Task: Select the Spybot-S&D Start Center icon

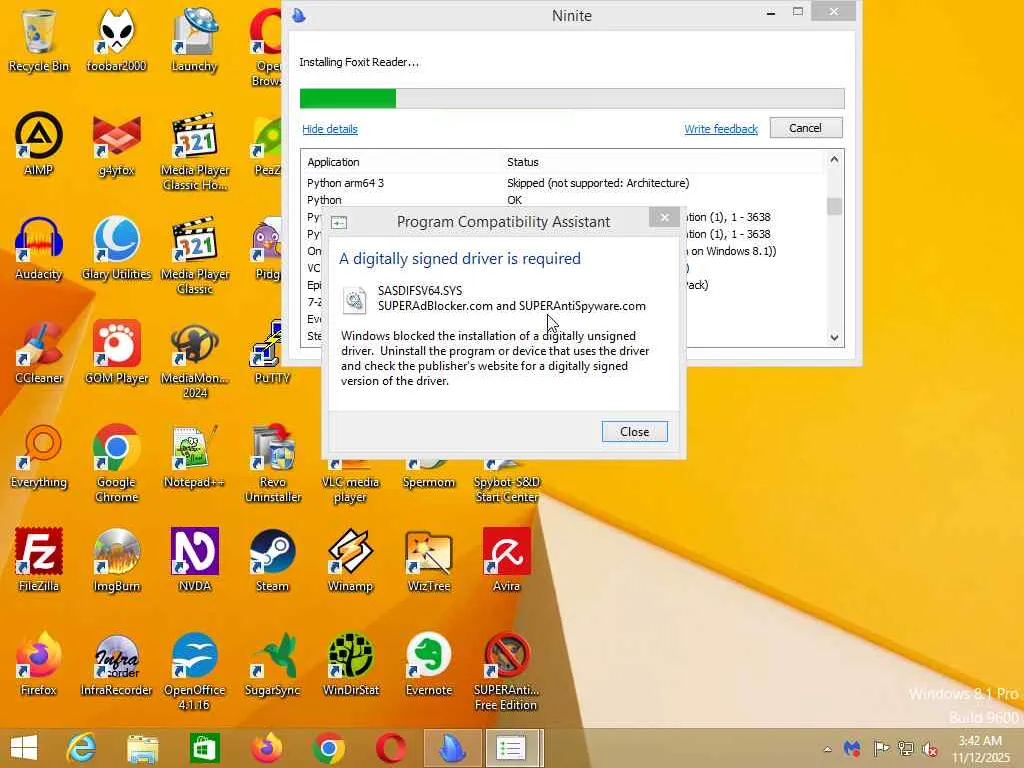Action: (506, 482)
